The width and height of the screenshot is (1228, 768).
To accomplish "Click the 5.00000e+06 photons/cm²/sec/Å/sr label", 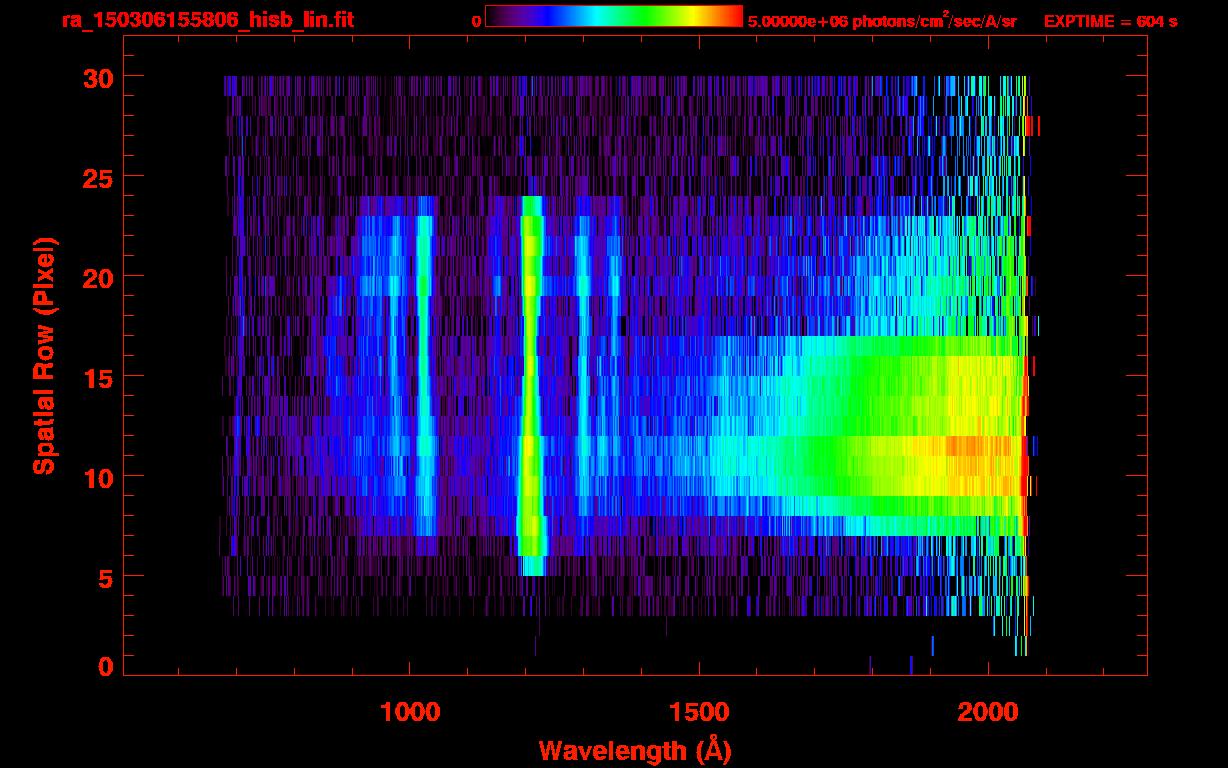I will 882,20.
